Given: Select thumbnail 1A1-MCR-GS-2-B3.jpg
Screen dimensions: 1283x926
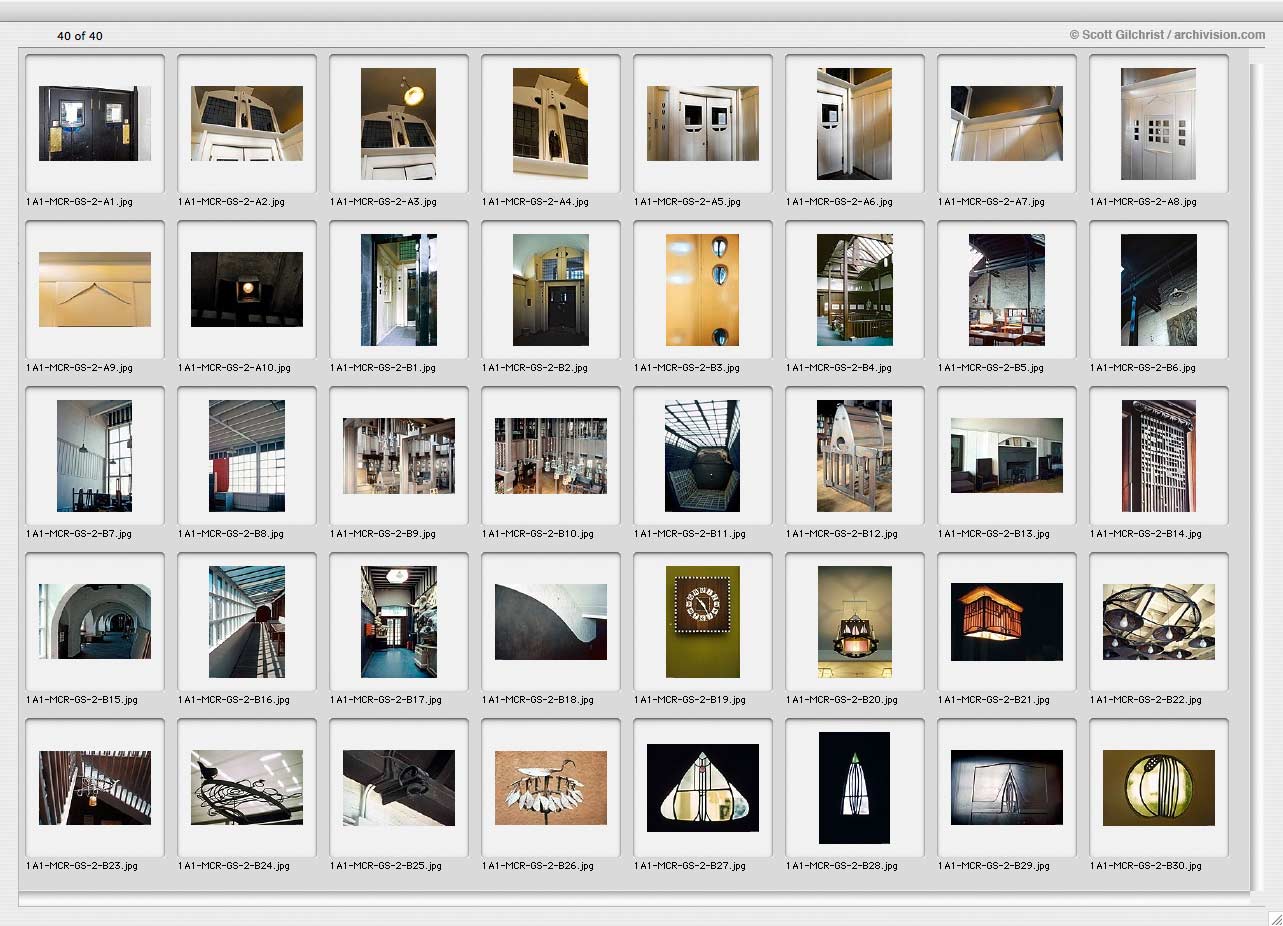Looking at the screenshot, I should (x=703, y=290).
